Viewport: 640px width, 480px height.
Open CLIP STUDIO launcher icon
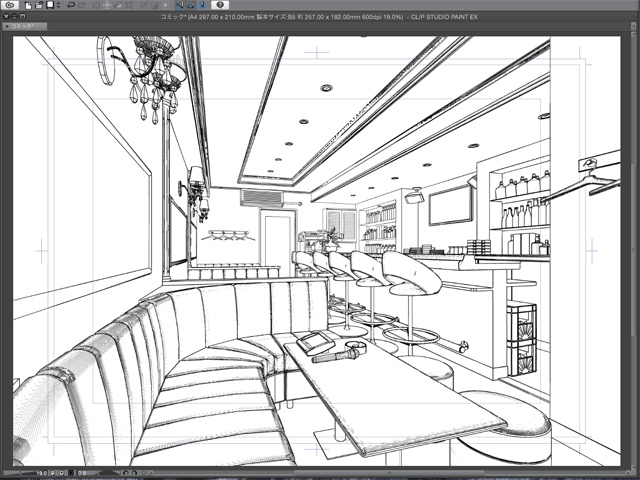(x=10, y=5)
